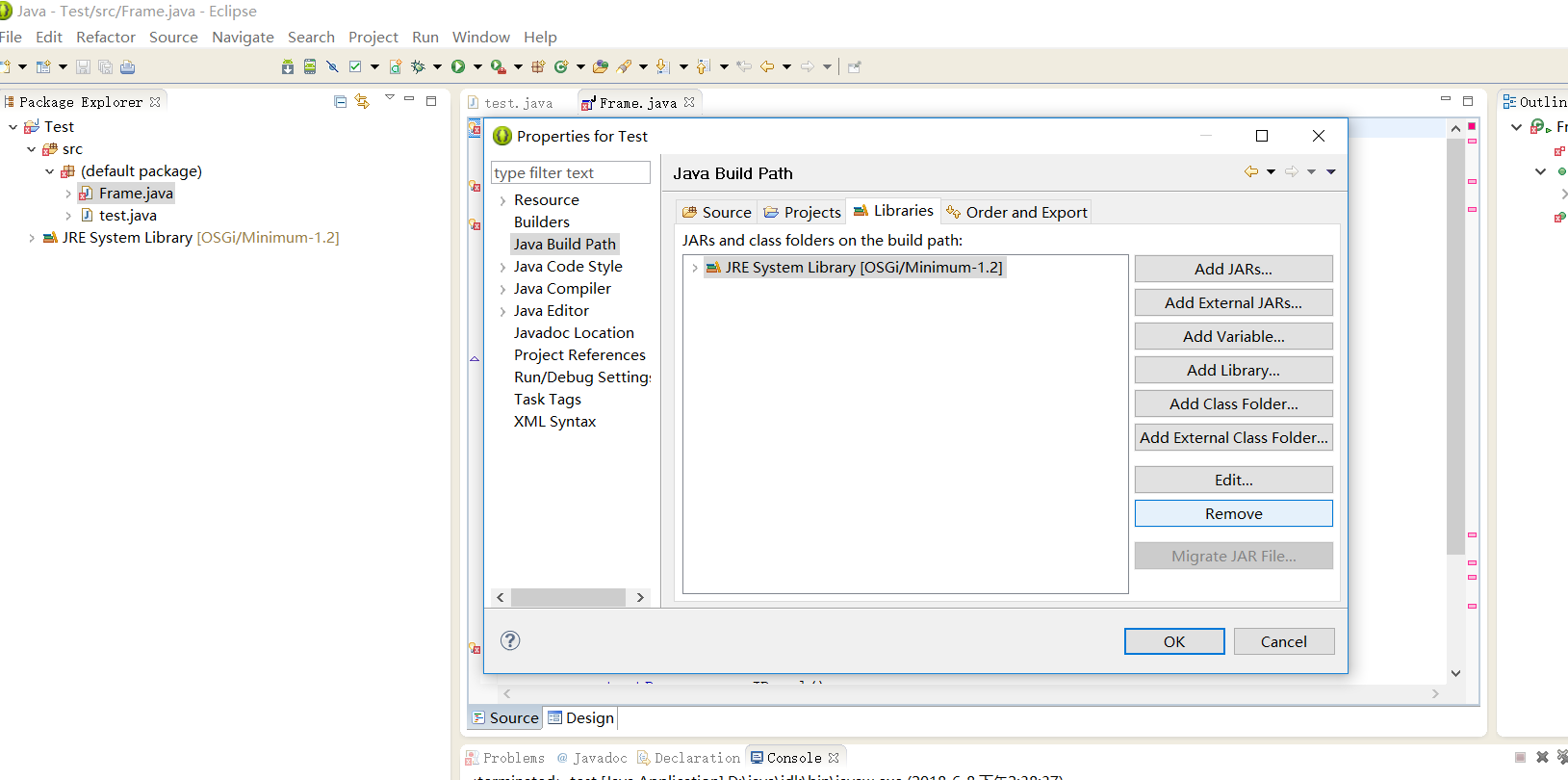Expand JRE System Library in Package Explorer
This screenshot has height=780, width=1568.
coord(31,237)
